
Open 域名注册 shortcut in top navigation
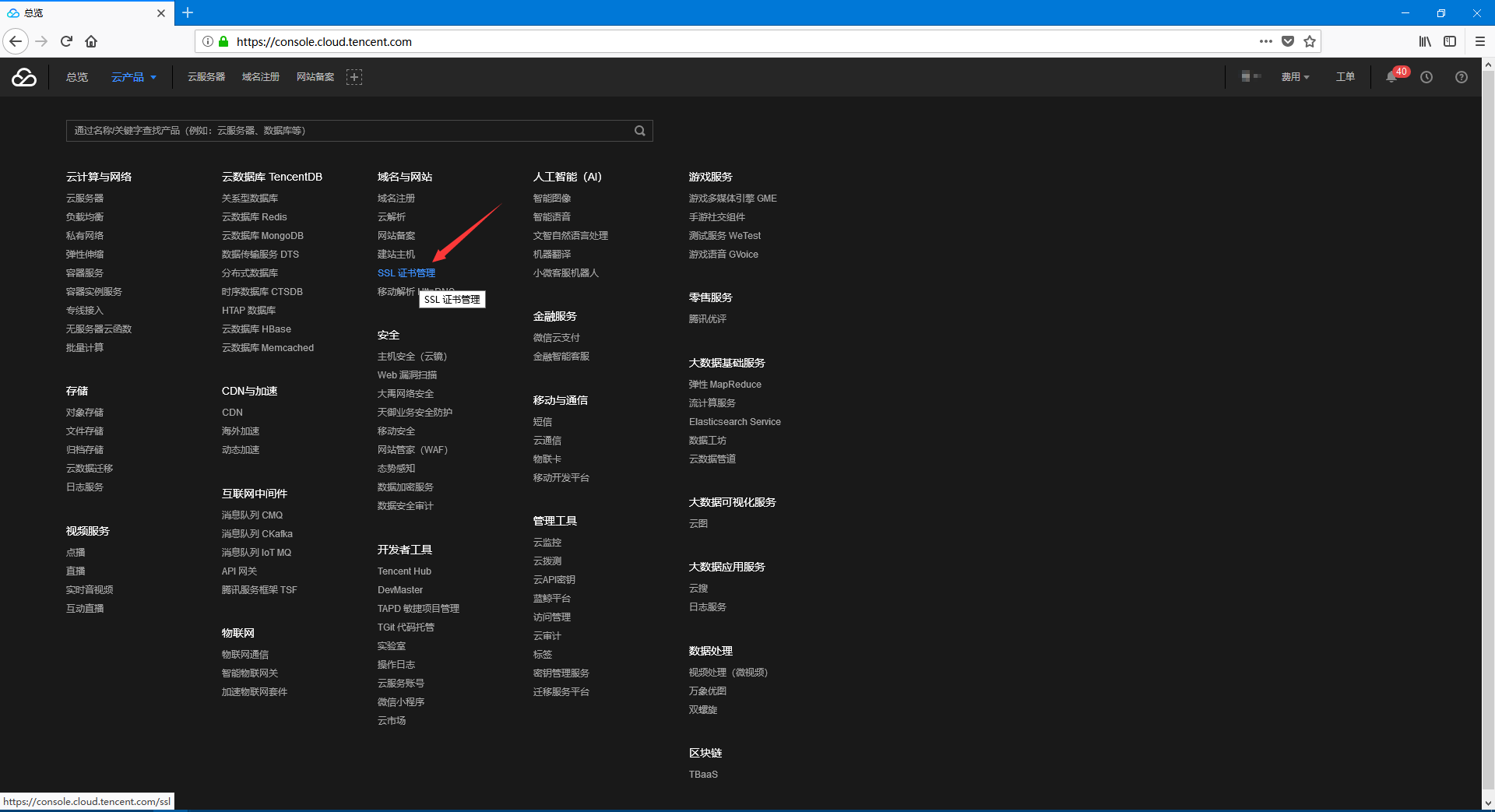261,77
